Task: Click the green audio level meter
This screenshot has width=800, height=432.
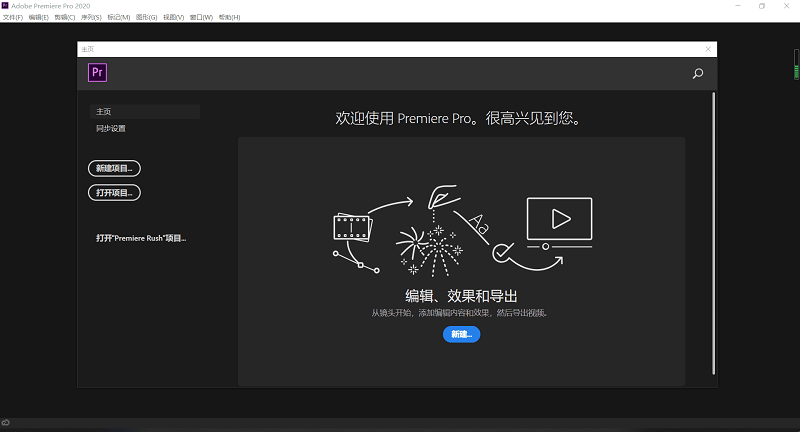Action: click(x=796, y=64)
